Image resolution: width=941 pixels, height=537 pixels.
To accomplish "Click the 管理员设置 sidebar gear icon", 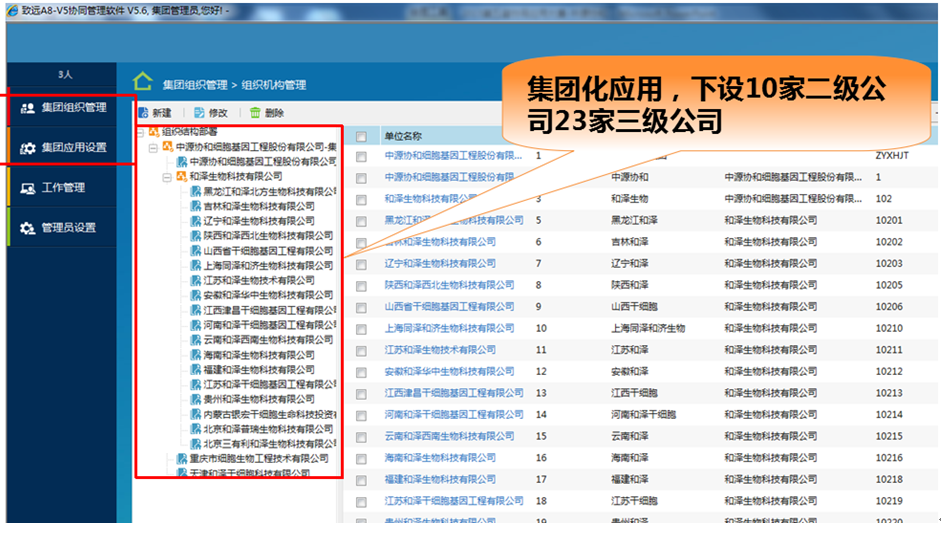I will pos(28,228).
